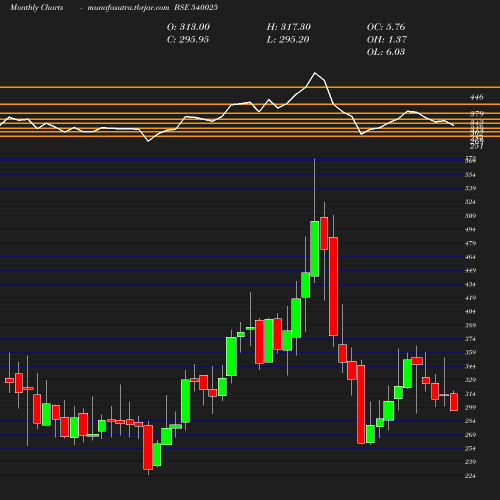500x500 pixels.
Task: Click the 449 price axis label
Action: [470, 271]
